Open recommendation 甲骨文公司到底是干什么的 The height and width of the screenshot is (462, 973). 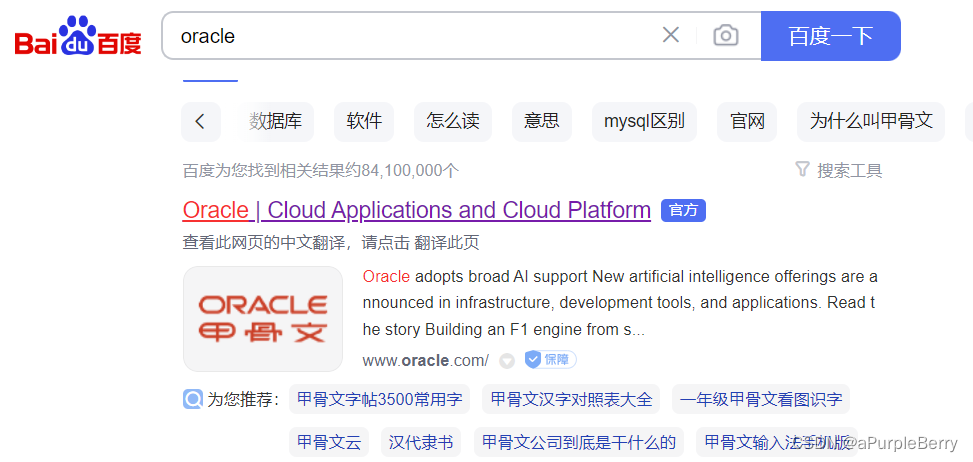tap(579, 442)
